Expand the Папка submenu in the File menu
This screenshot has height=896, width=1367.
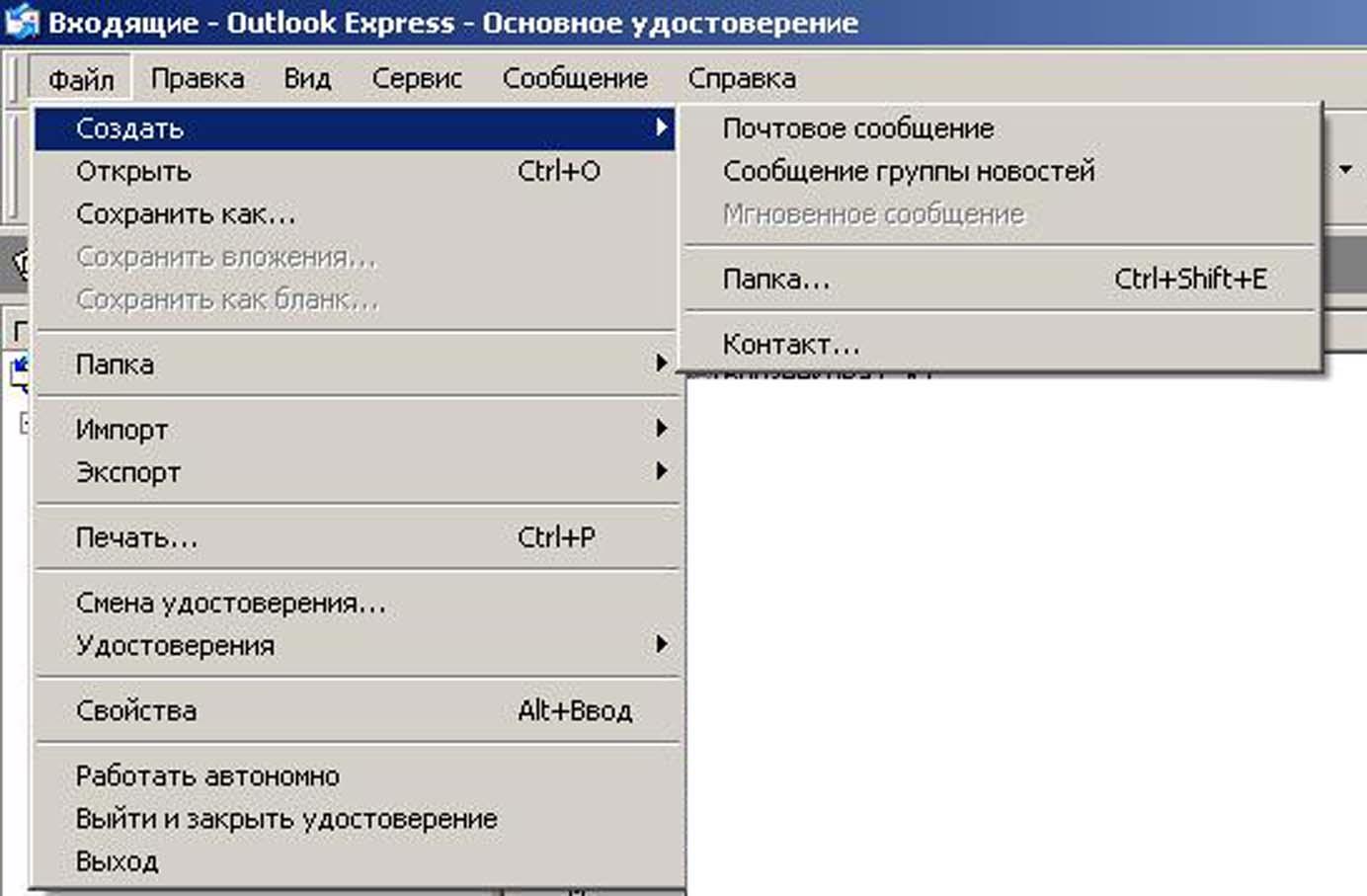356,365
